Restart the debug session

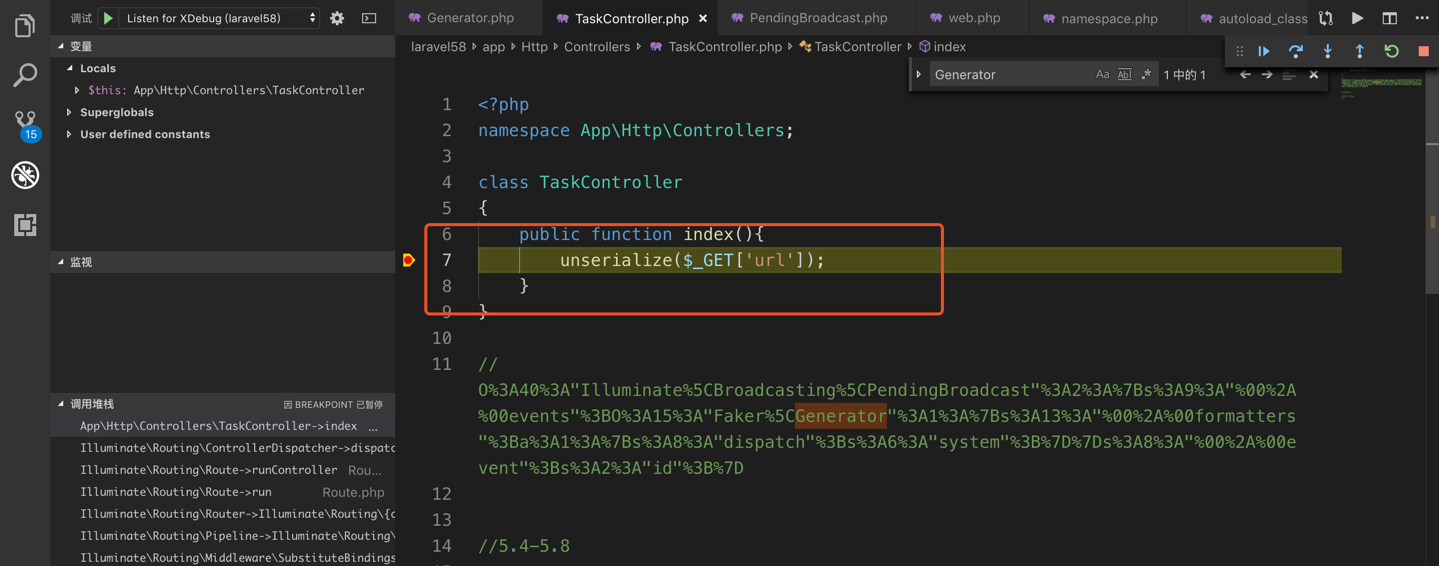[x=1392, y=51]
